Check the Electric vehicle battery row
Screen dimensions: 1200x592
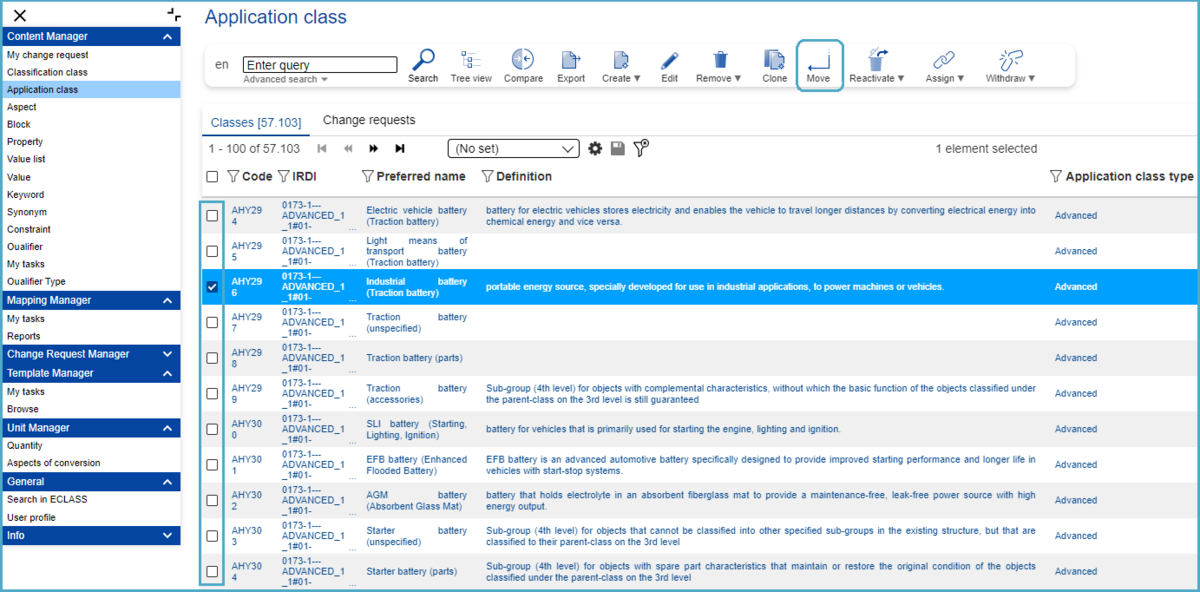coord(212,216)
